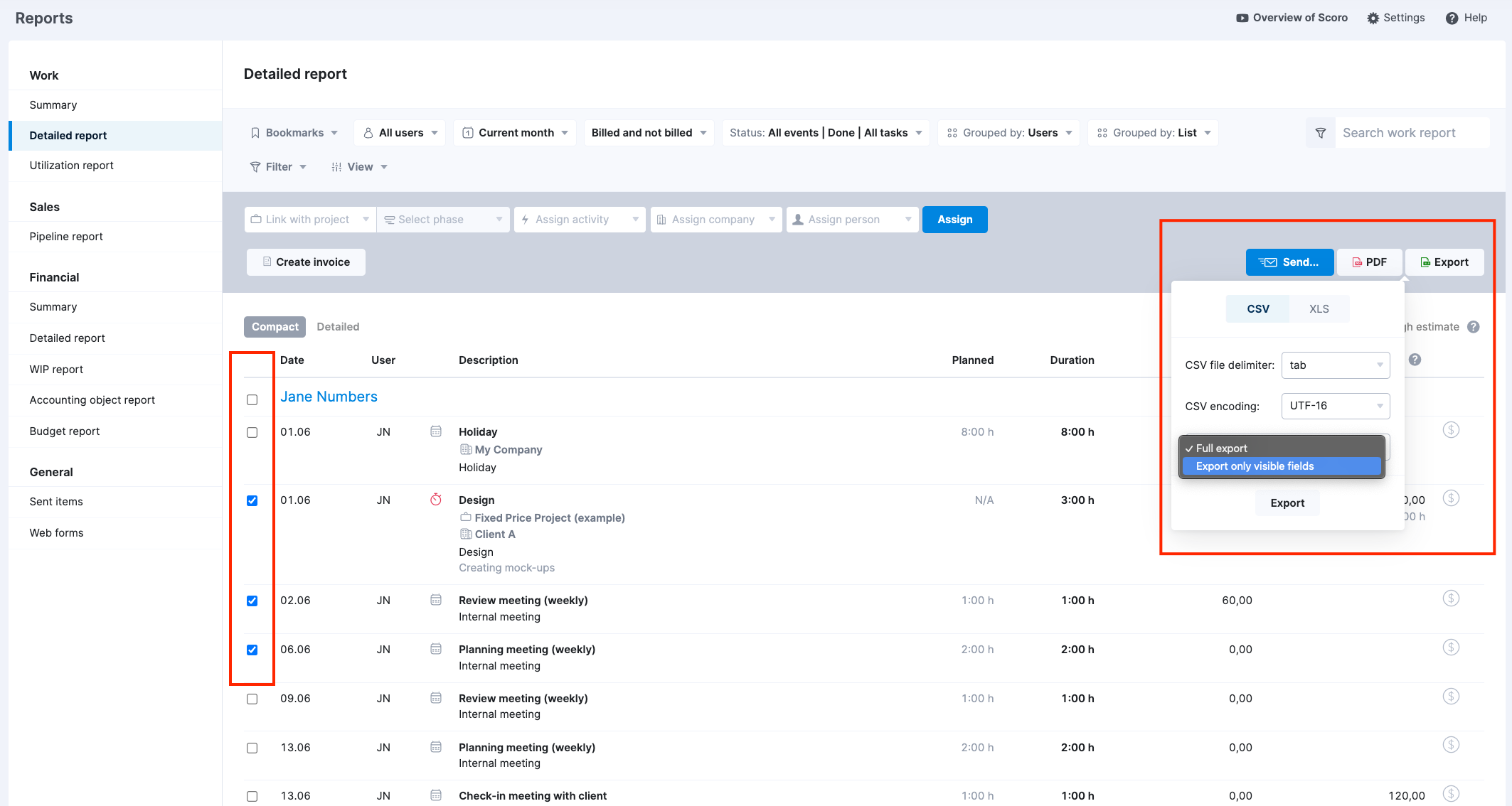Uncheck the 06.06 Planning meeting checkbox
The height and width of the screenshot is (806, 1512).
252,650
